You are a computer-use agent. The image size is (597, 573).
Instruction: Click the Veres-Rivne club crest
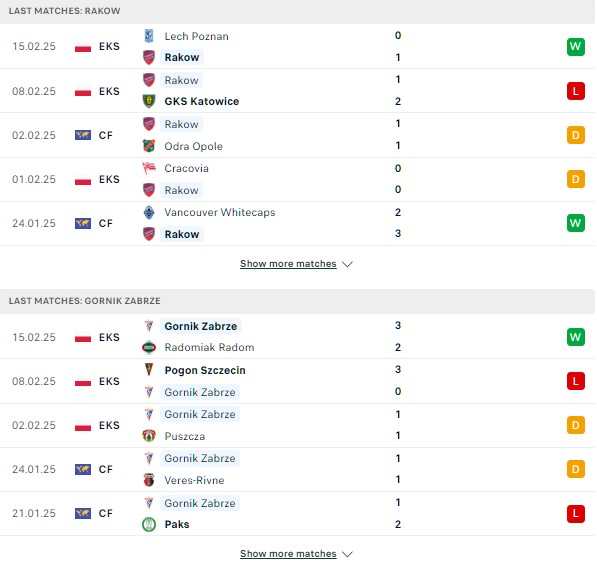click(x=149, y=480)
